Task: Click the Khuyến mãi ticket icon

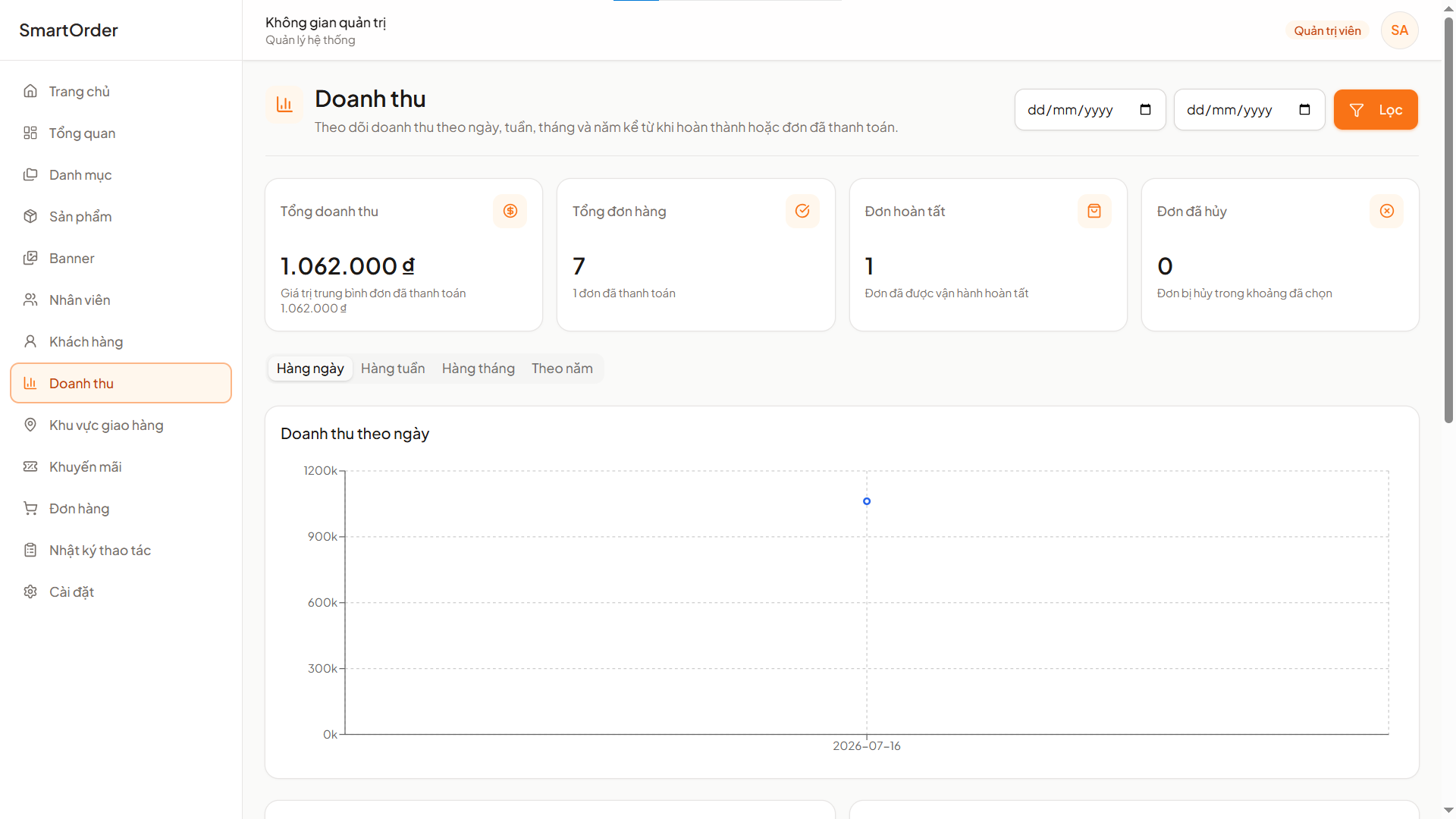Action: point(30,466)
